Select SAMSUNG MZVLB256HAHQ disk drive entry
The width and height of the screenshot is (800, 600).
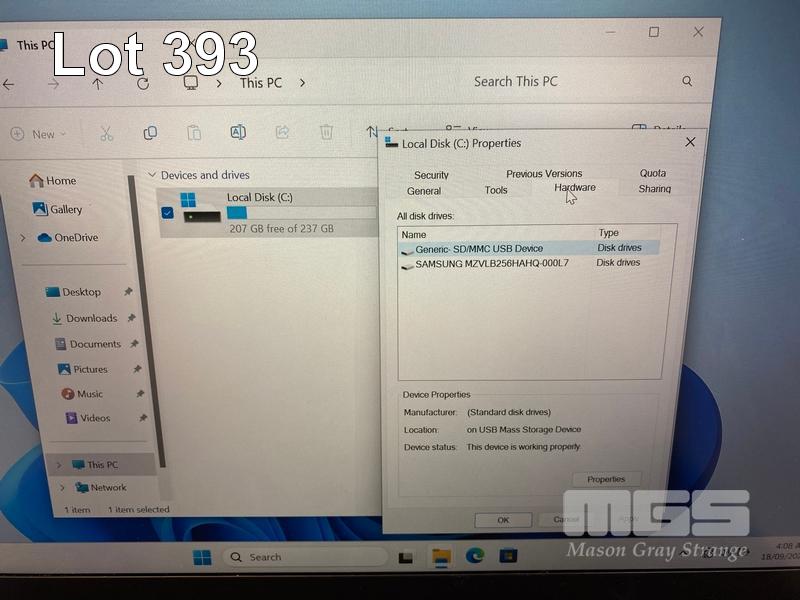click(x=491, y=263)
